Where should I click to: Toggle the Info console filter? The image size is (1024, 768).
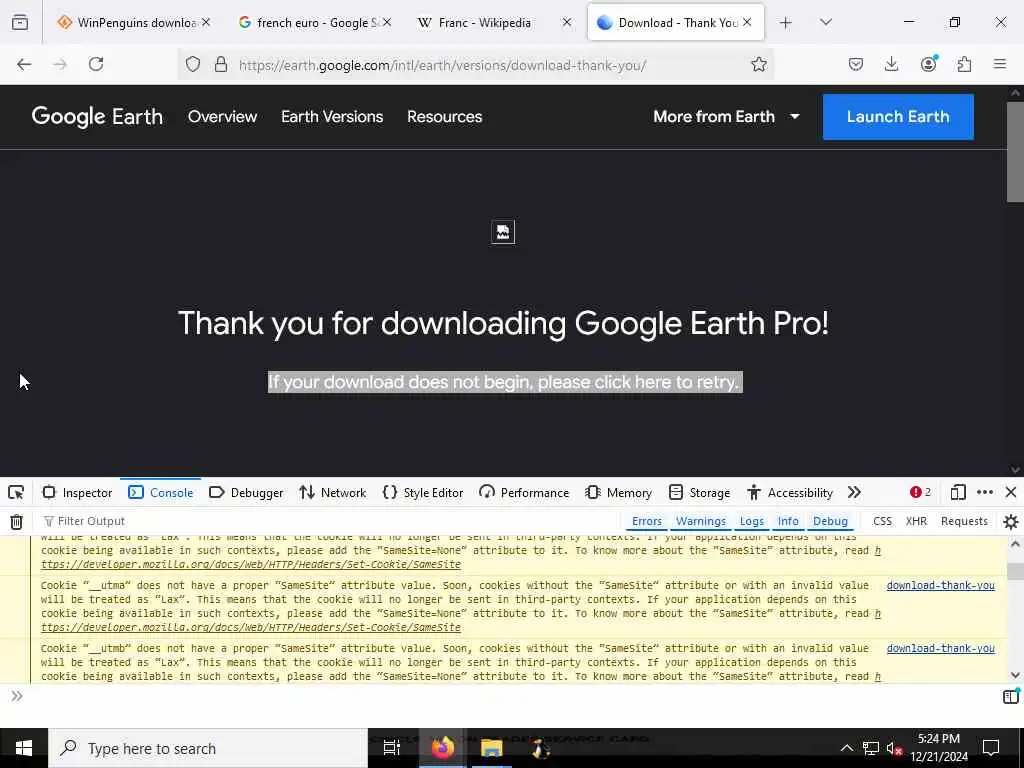(788, 521)
